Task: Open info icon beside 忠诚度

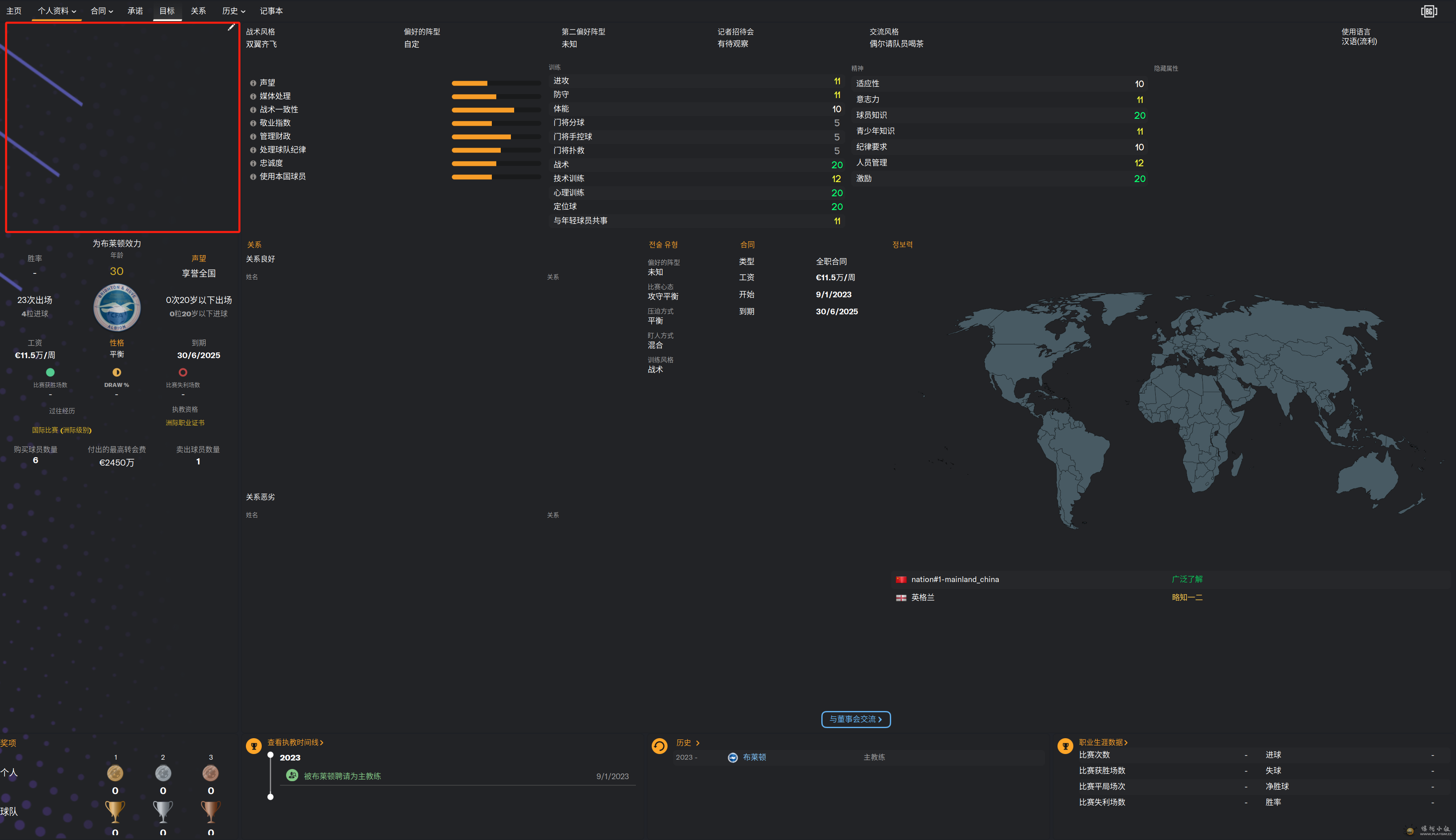Action: click(253, 163)
